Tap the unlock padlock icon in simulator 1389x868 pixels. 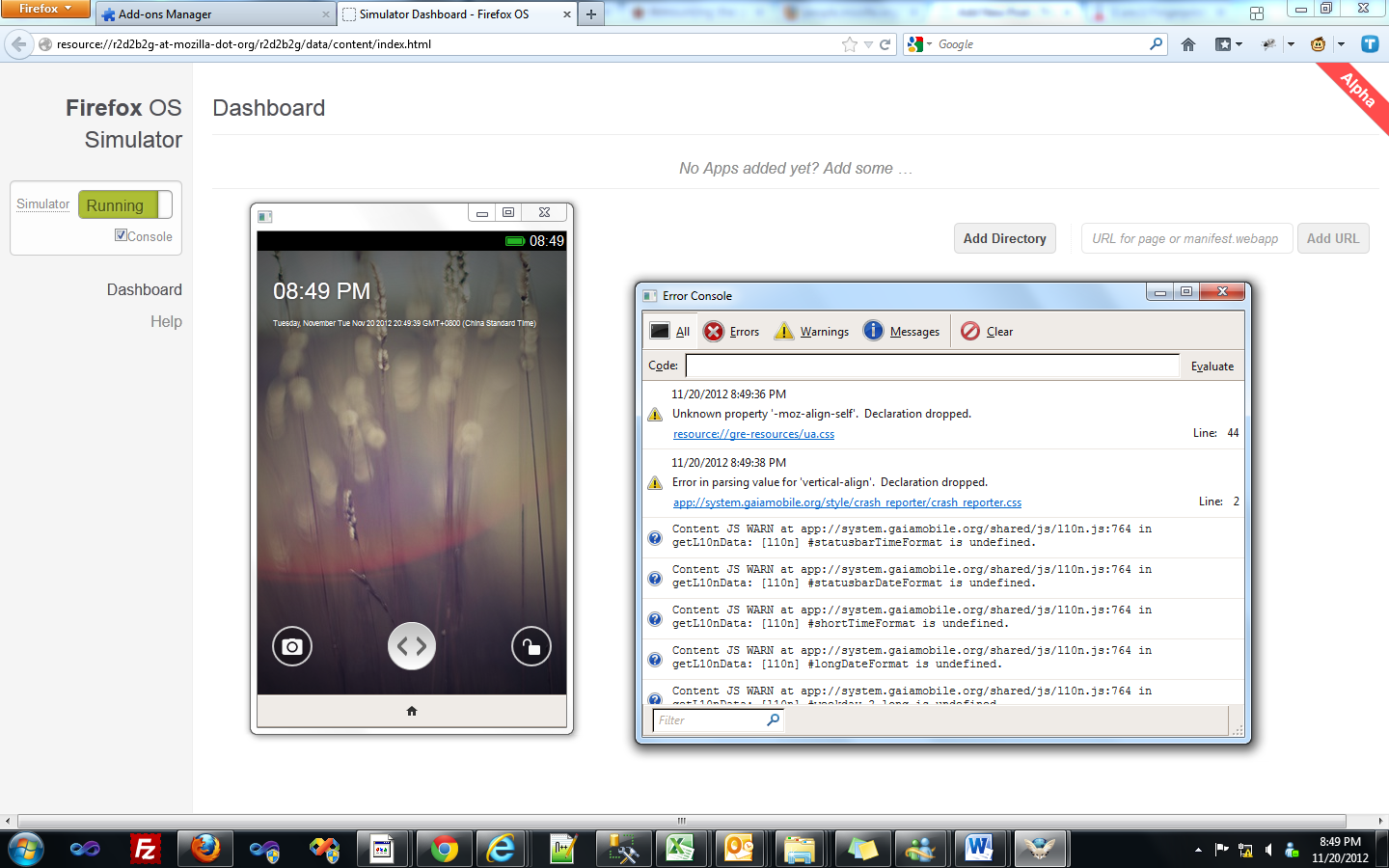tap(531, 646)
